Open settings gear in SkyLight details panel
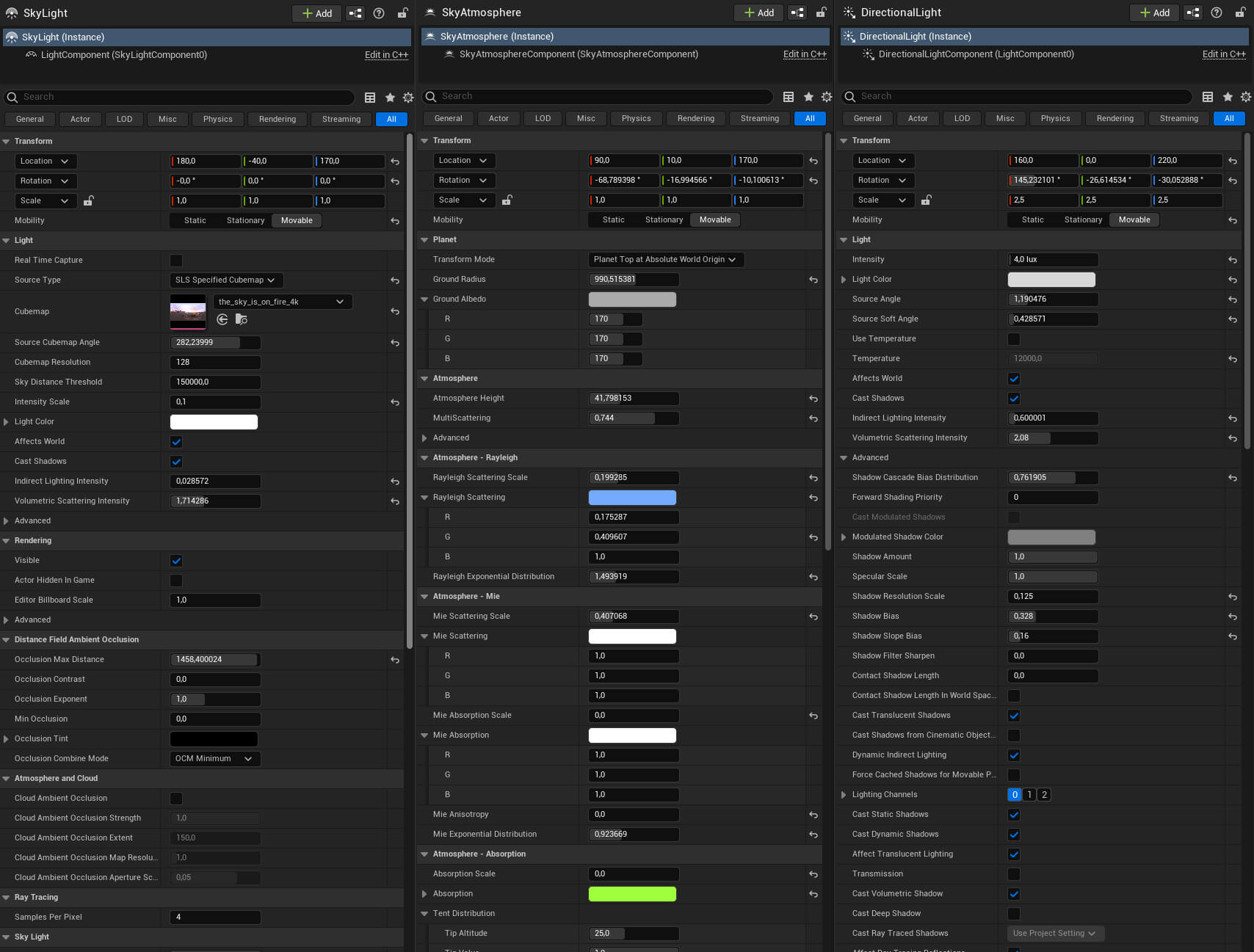 (x=408, y=97)
